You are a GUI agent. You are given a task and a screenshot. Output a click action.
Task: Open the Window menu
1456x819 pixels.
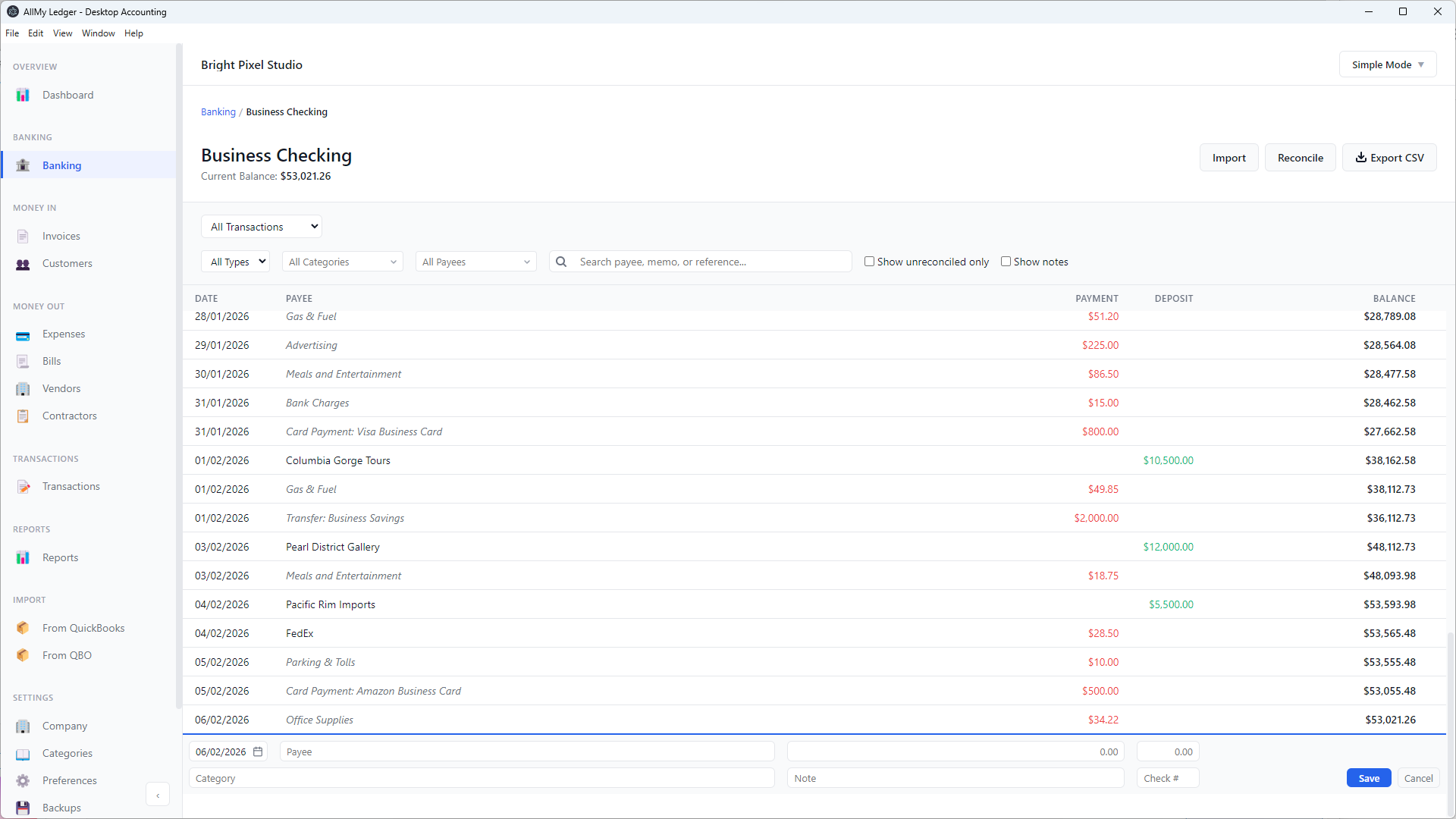[x=98, y=33]
